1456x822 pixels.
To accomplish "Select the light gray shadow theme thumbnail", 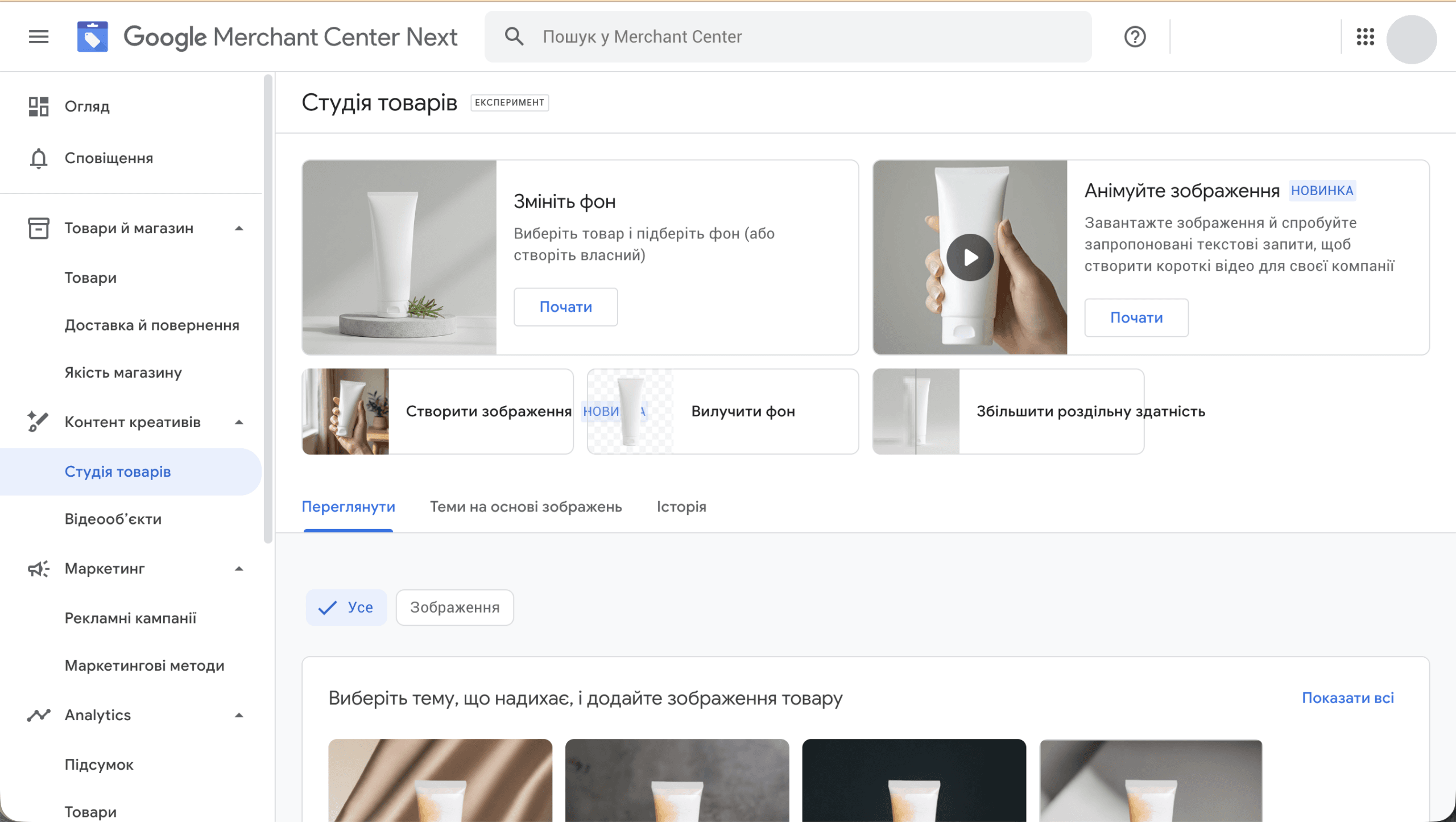I will pos(1151,780).
